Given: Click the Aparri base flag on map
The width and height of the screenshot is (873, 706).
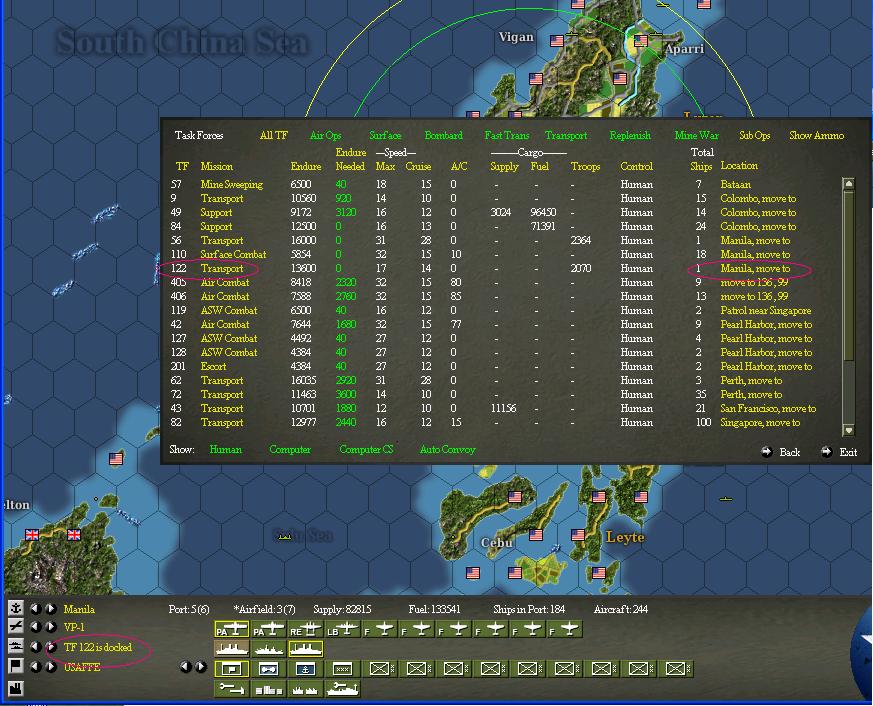Looking at the screenshot, I should coord(640,41).
